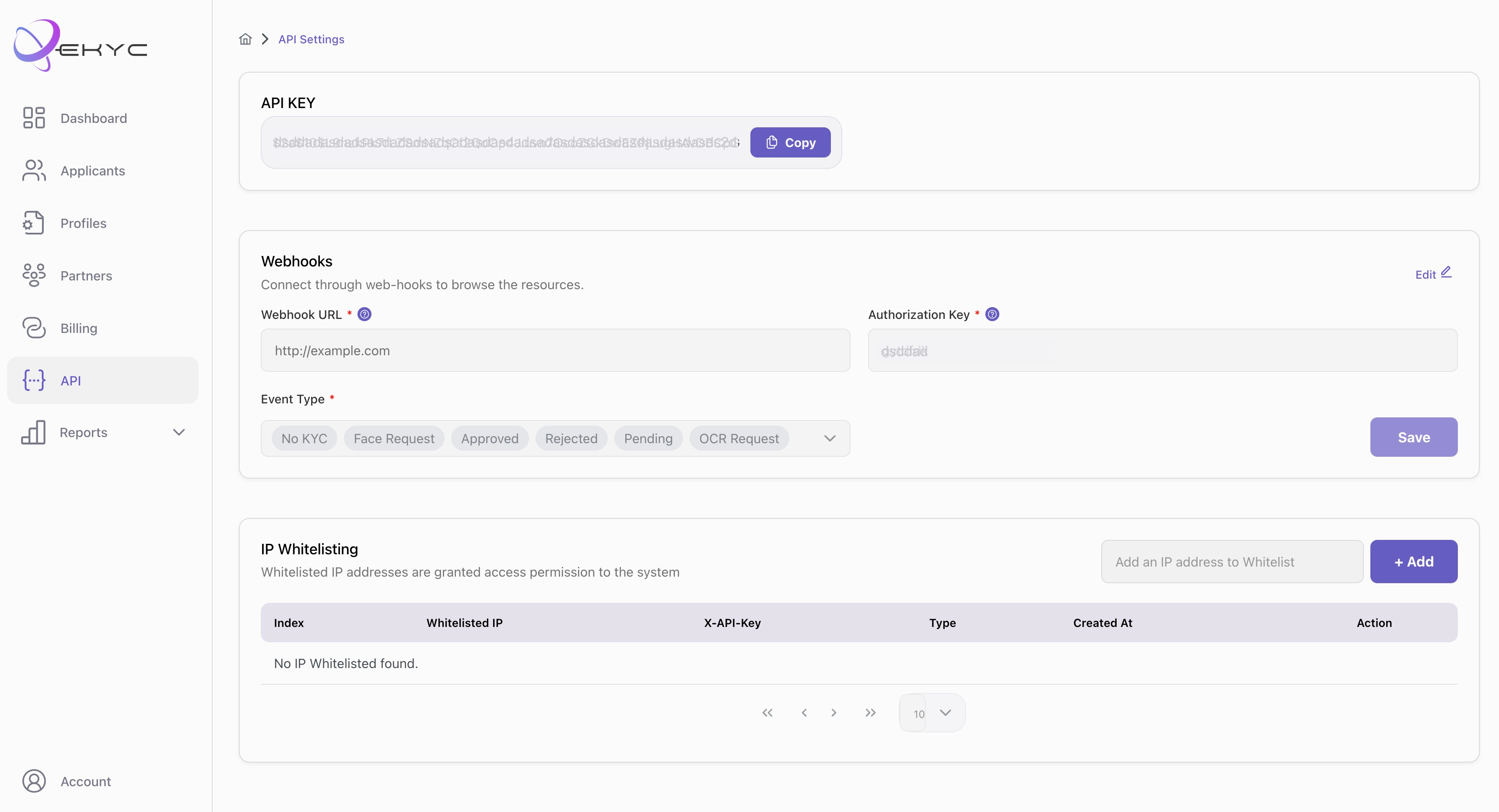Open Dashboard menu item
The image size is (1499, 812).
(x=102, y=118)
